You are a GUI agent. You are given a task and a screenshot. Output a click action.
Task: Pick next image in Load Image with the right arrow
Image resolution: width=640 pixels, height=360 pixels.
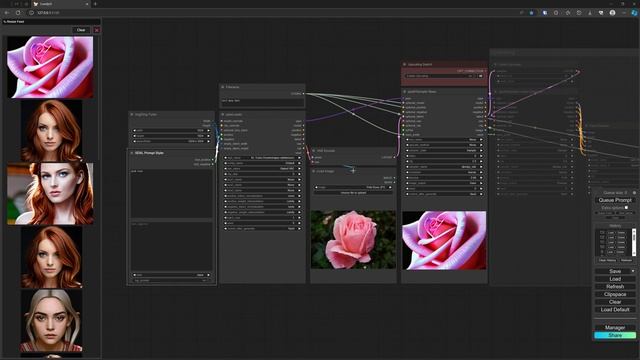[390, 187]
